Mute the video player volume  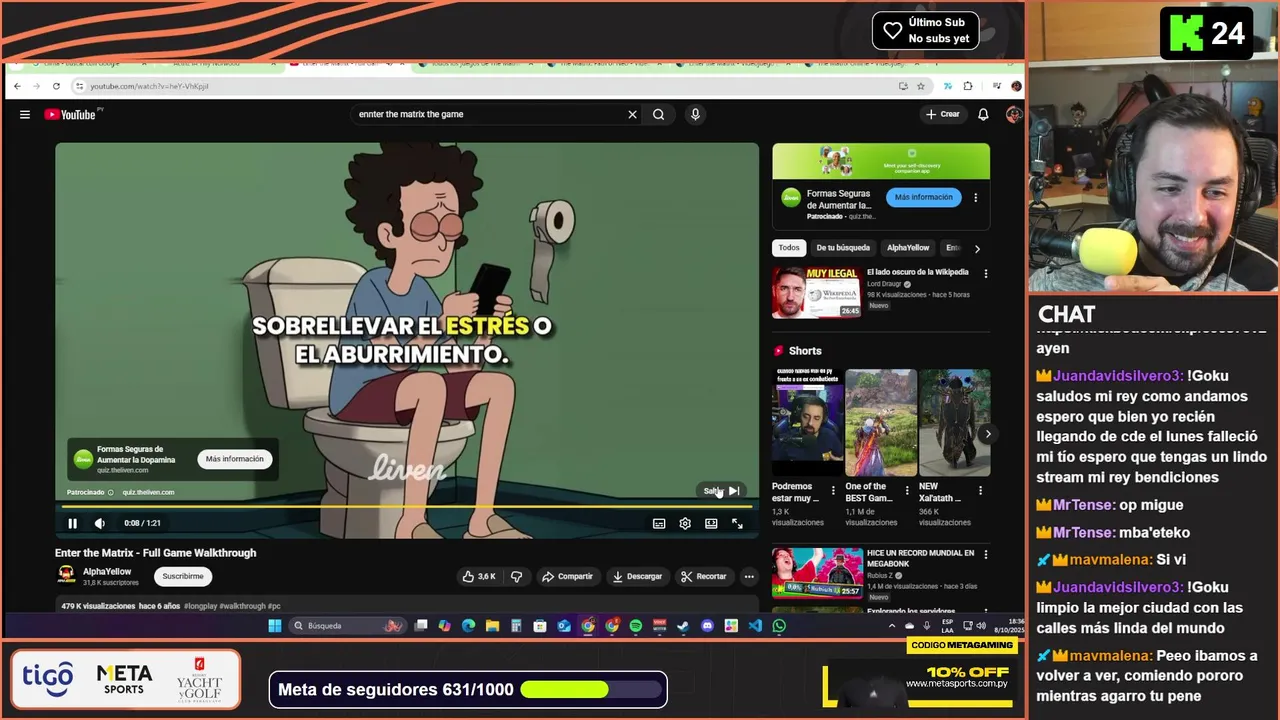coord(99,523)
